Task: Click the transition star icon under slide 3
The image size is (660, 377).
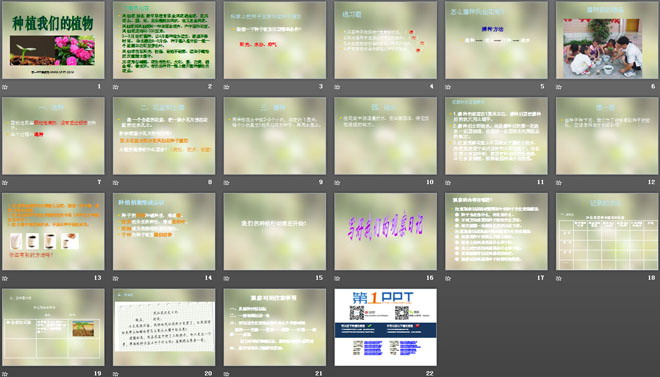Action: 226,87
